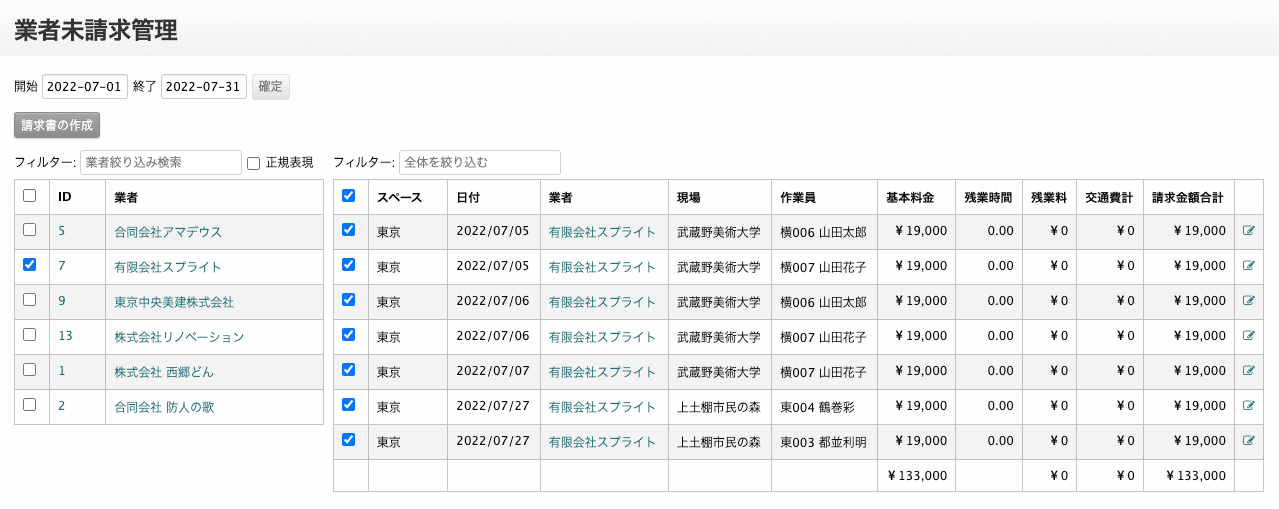Click the 業者絞り込み検索 filter field
Viewport: 1279px width, 509px height.
coord(161,162)
